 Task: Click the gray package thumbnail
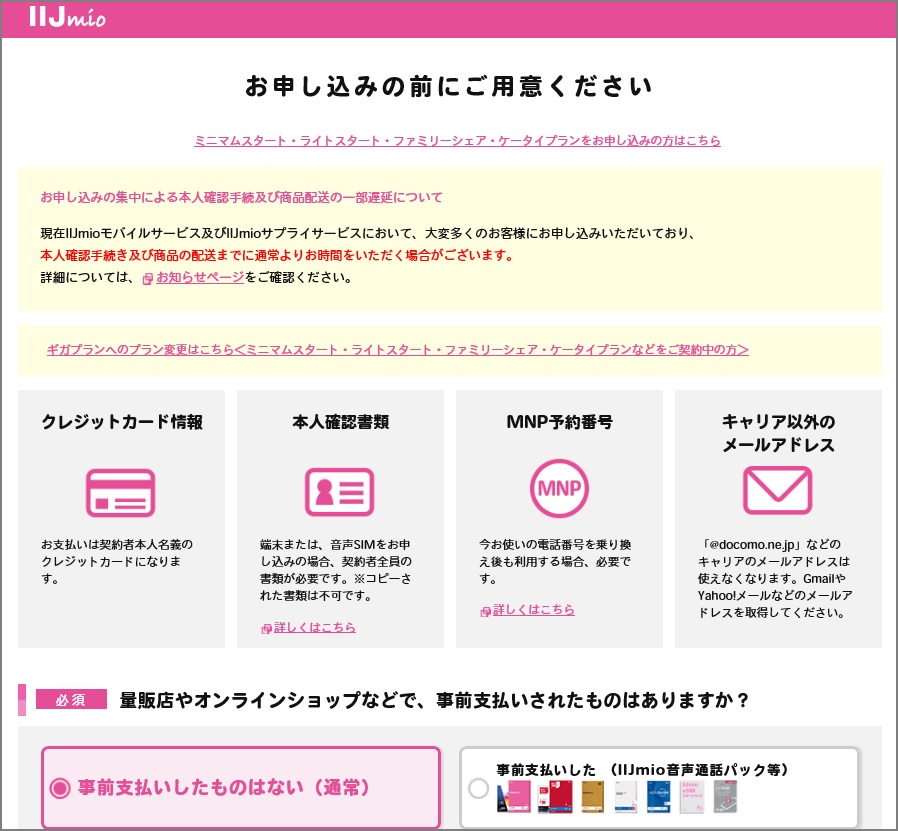725,797
